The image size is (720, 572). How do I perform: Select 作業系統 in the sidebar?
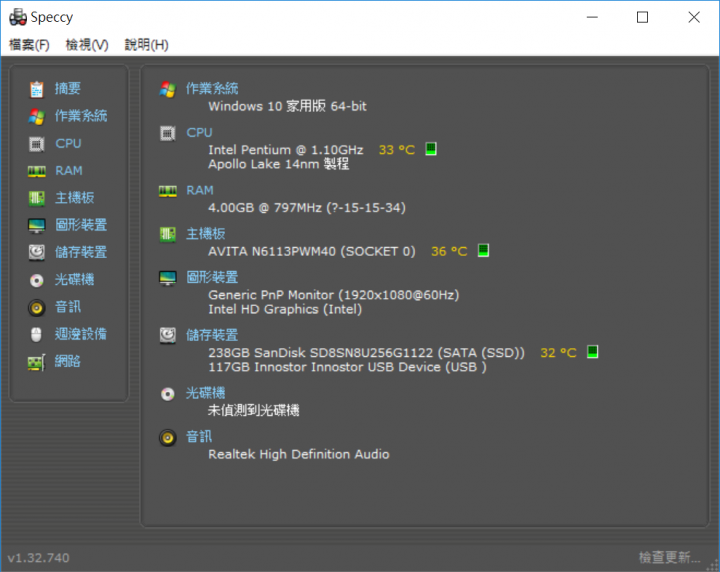click(81, 116)
